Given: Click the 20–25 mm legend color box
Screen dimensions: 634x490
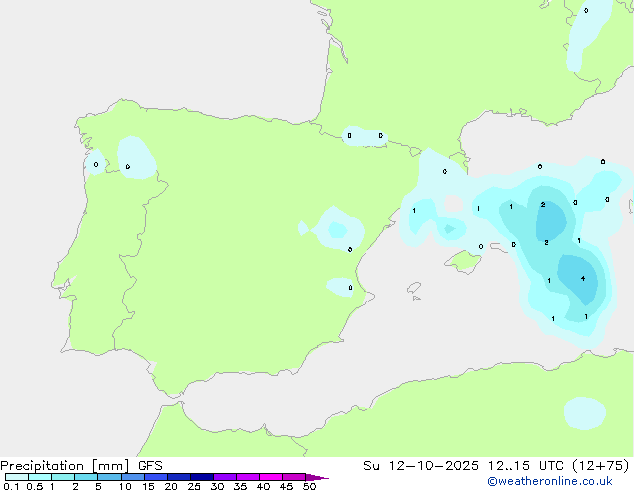Looking at the screenshot, I should click(x=179, y=477).
